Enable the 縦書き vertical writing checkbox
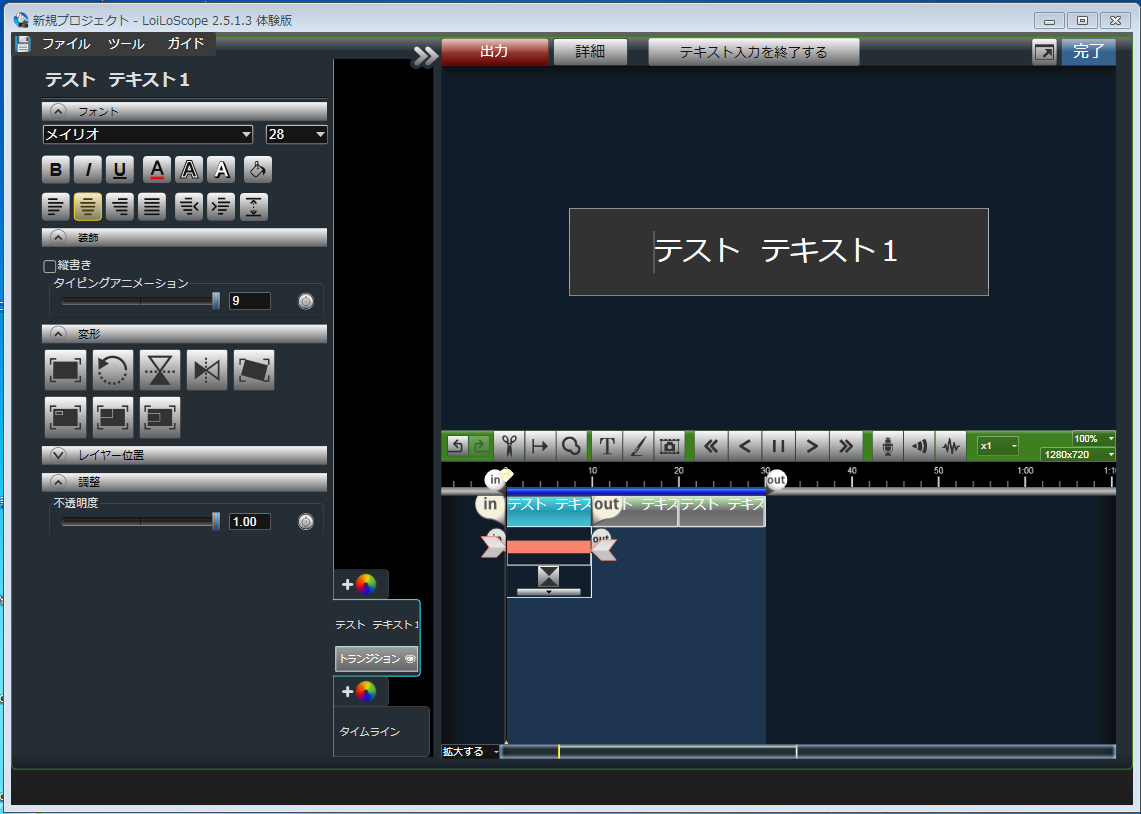This screenshot has height=814, width=1141. [x=49, y=266]
